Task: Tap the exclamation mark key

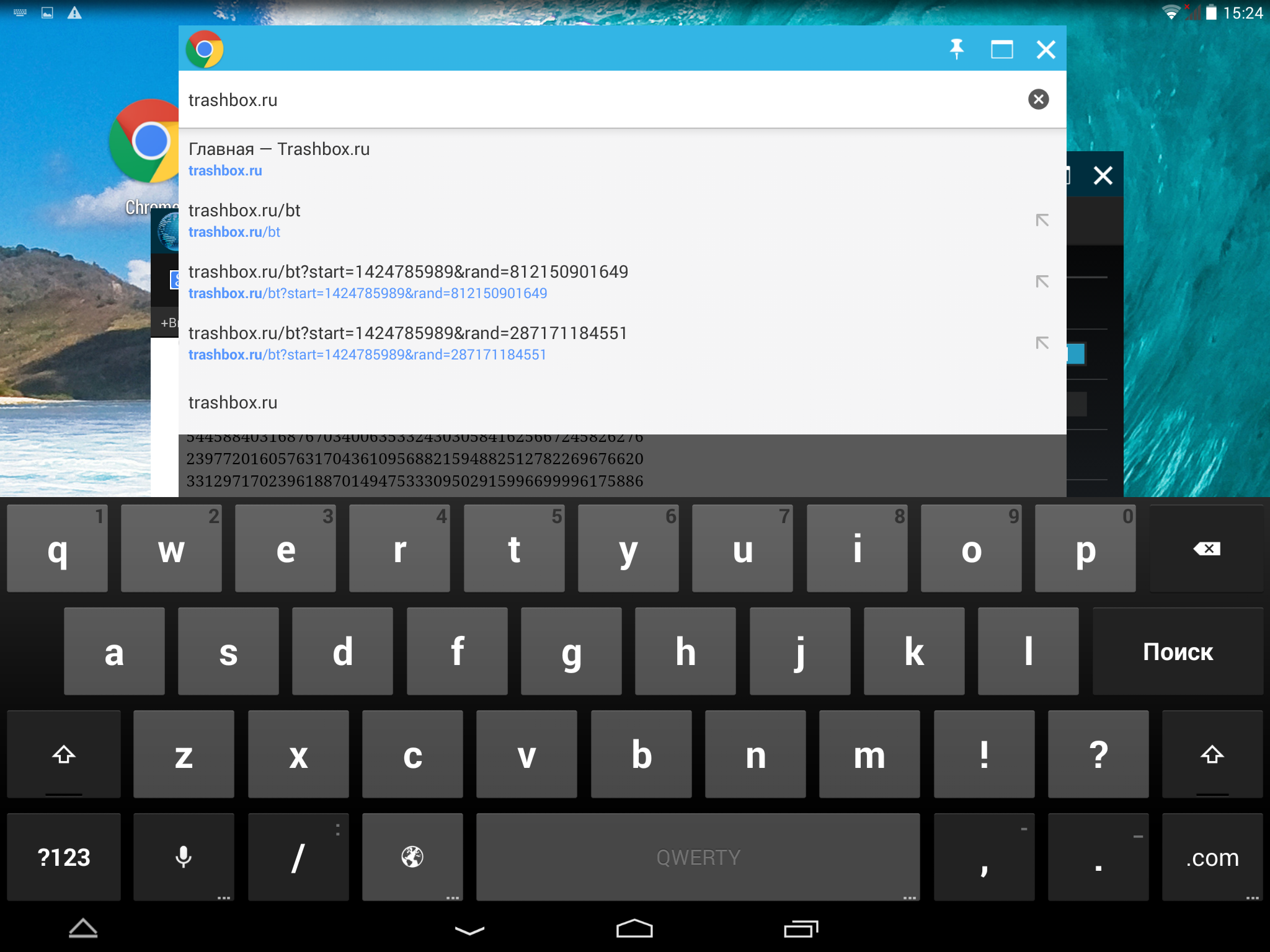Action: click(x=984, y=754)
